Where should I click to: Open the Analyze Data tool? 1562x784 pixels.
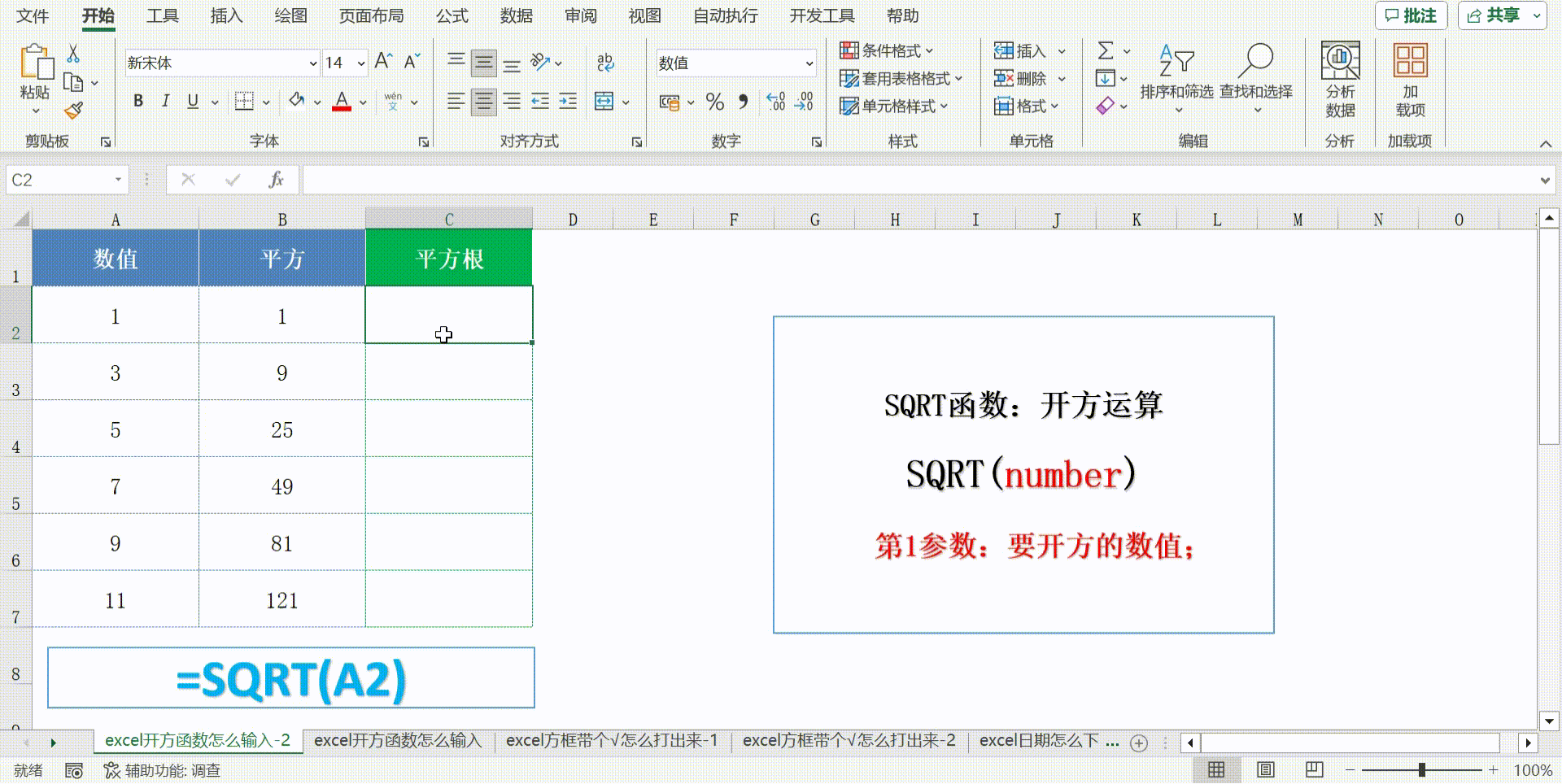[1340, 80]
